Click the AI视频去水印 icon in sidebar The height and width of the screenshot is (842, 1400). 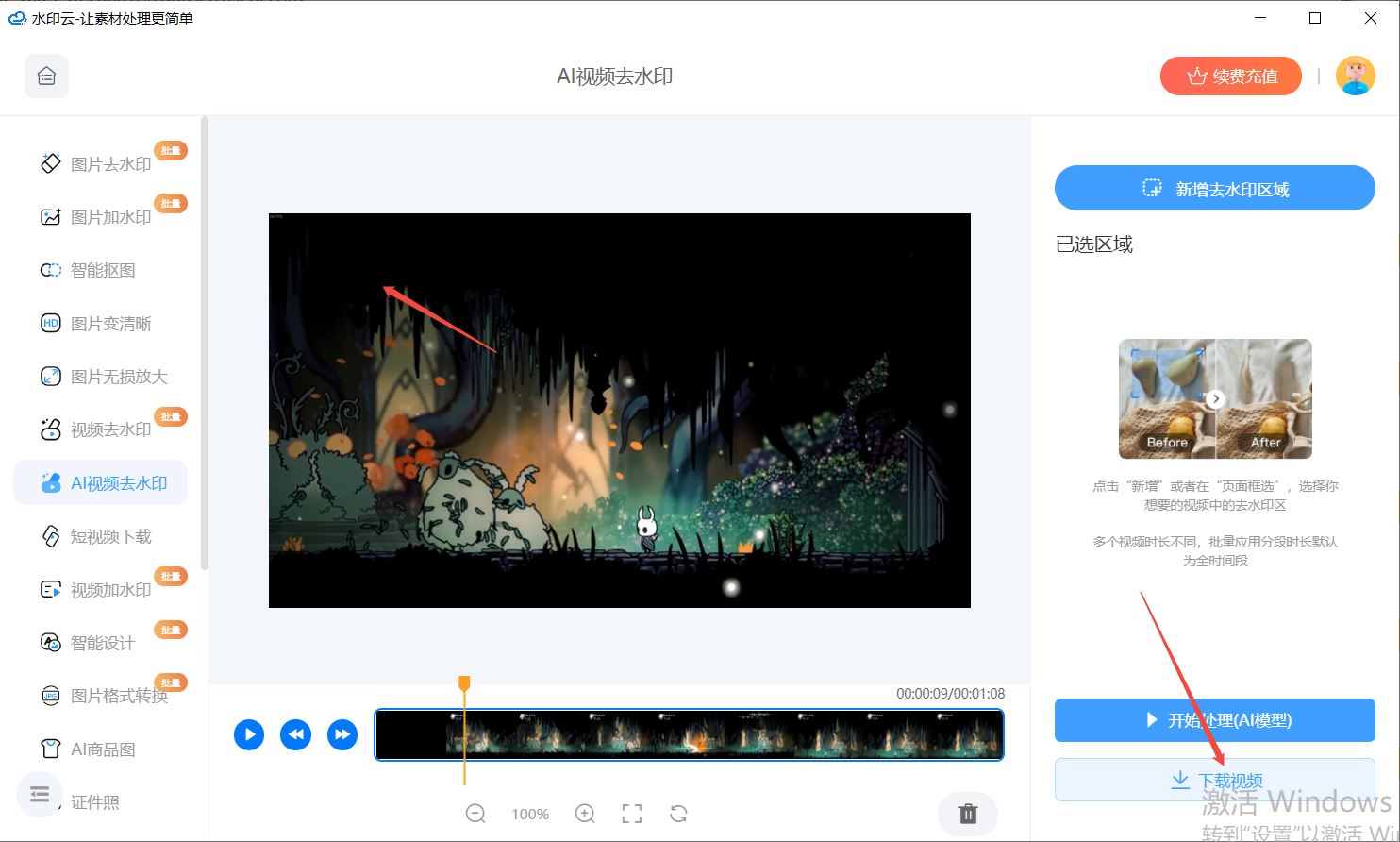click(x=51, y=483)
